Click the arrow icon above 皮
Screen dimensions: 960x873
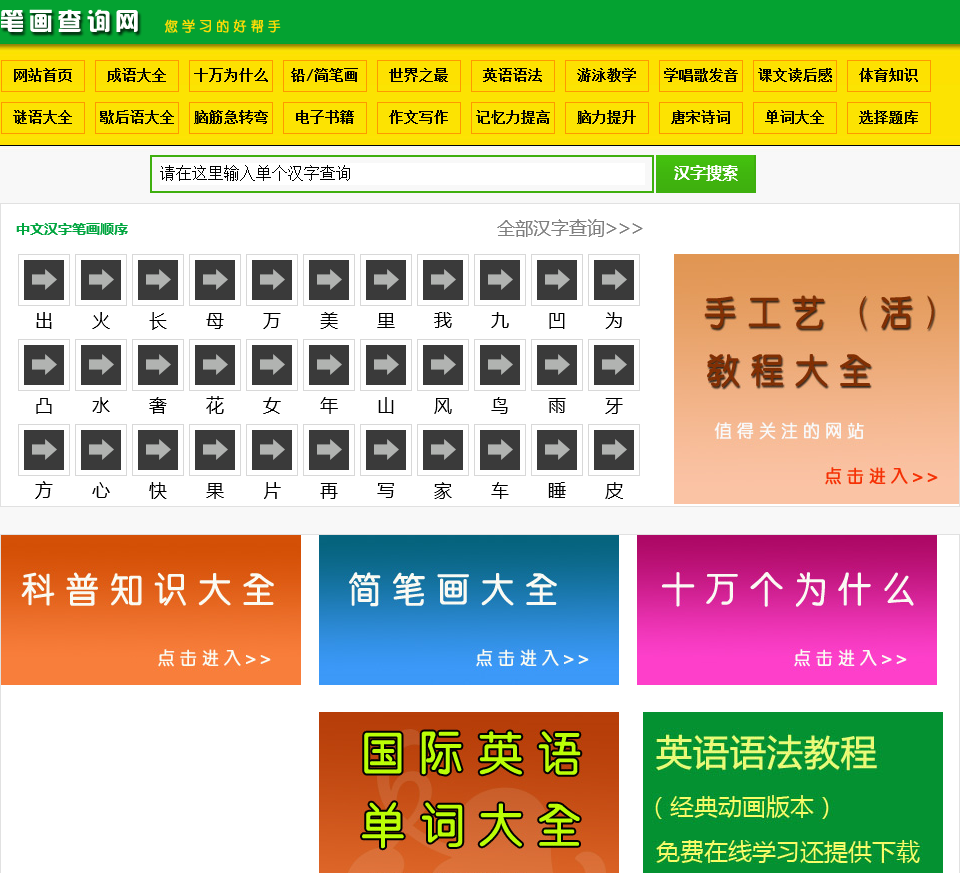613,450
